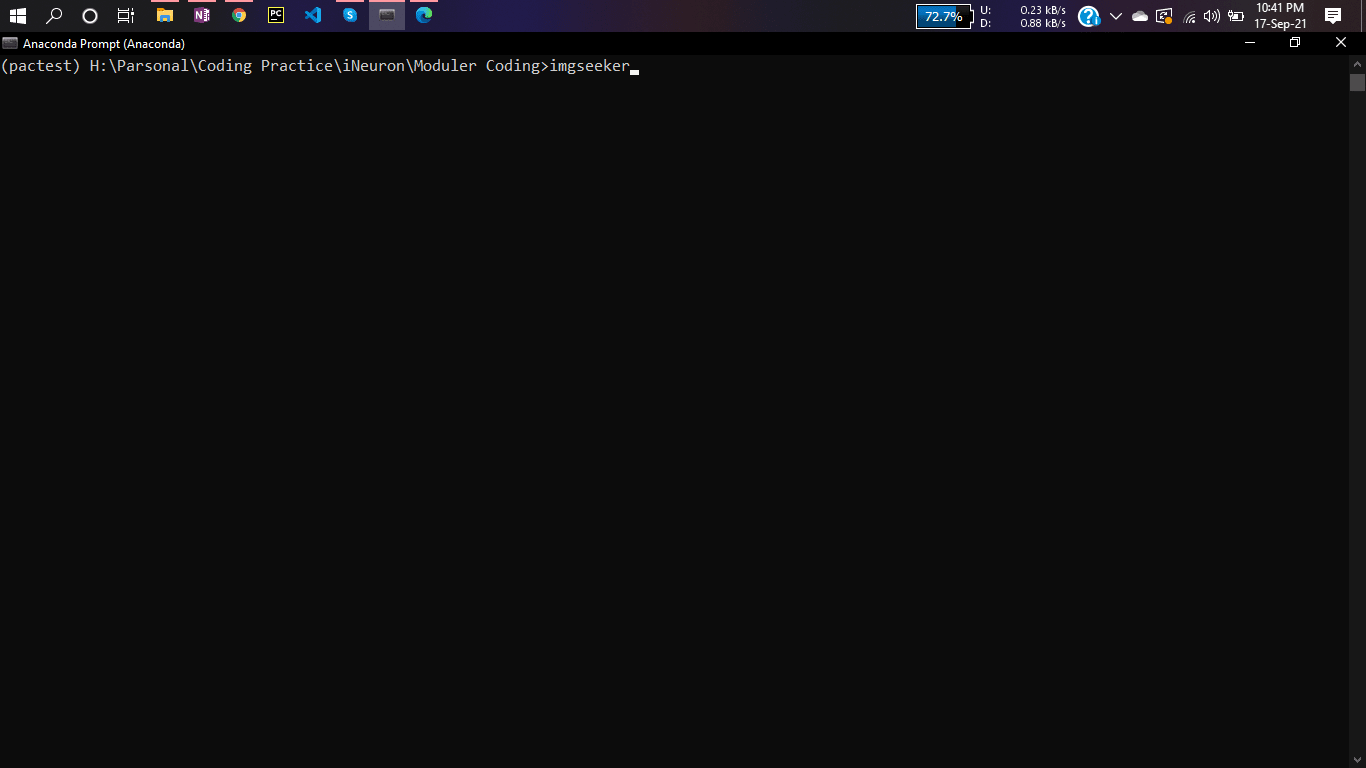Open File Explorer from the taskbar

[165, 16]
